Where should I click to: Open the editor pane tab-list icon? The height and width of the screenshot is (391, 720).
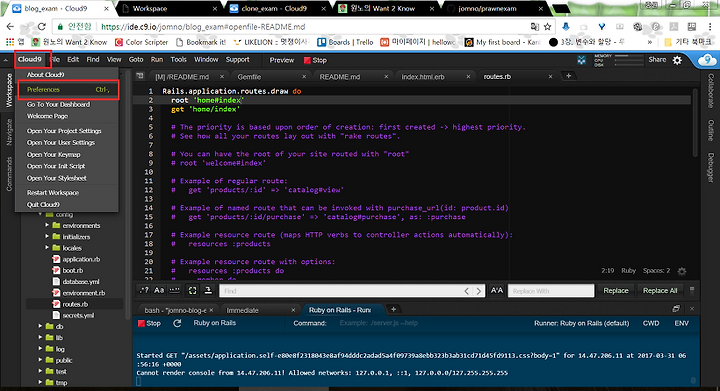pyautogui.click(x=140, y=76)
